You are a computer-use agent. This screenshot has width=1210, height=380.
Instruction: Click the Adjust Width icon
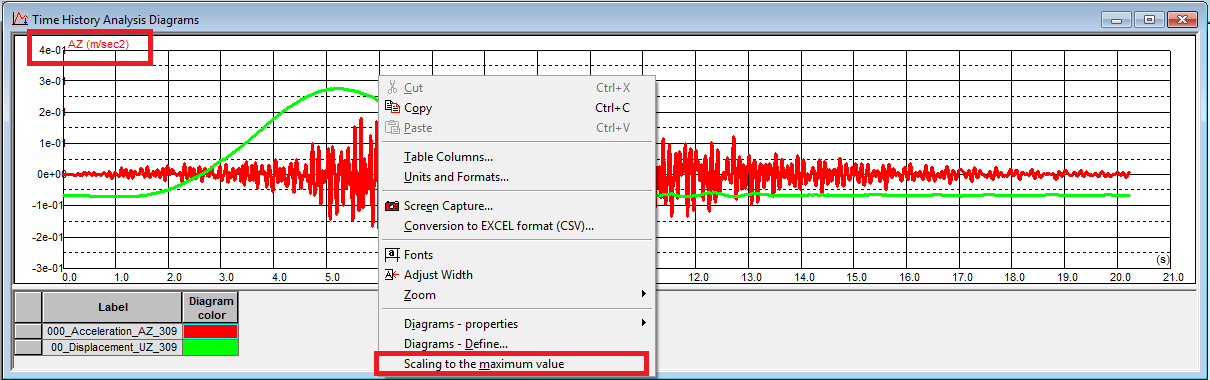point(392,275)
